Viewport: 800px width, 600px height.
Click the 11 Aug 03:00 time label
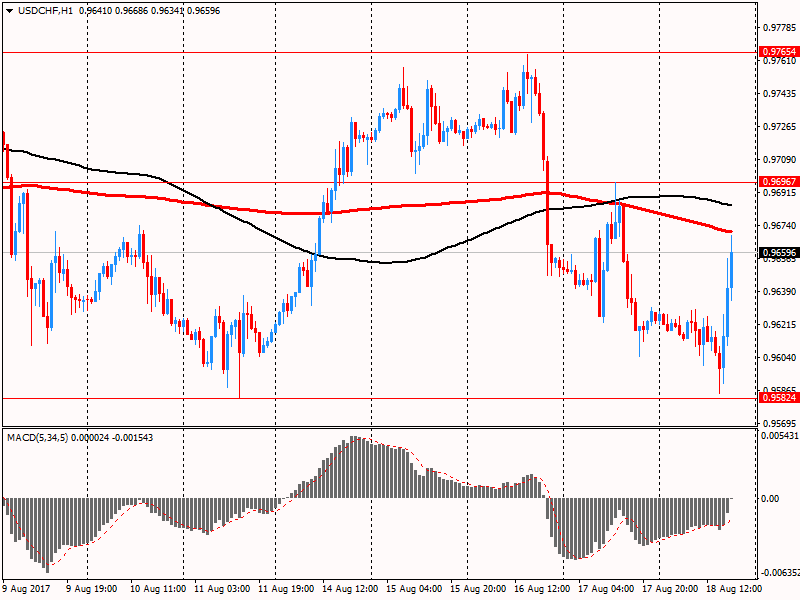tap(222, 589)
